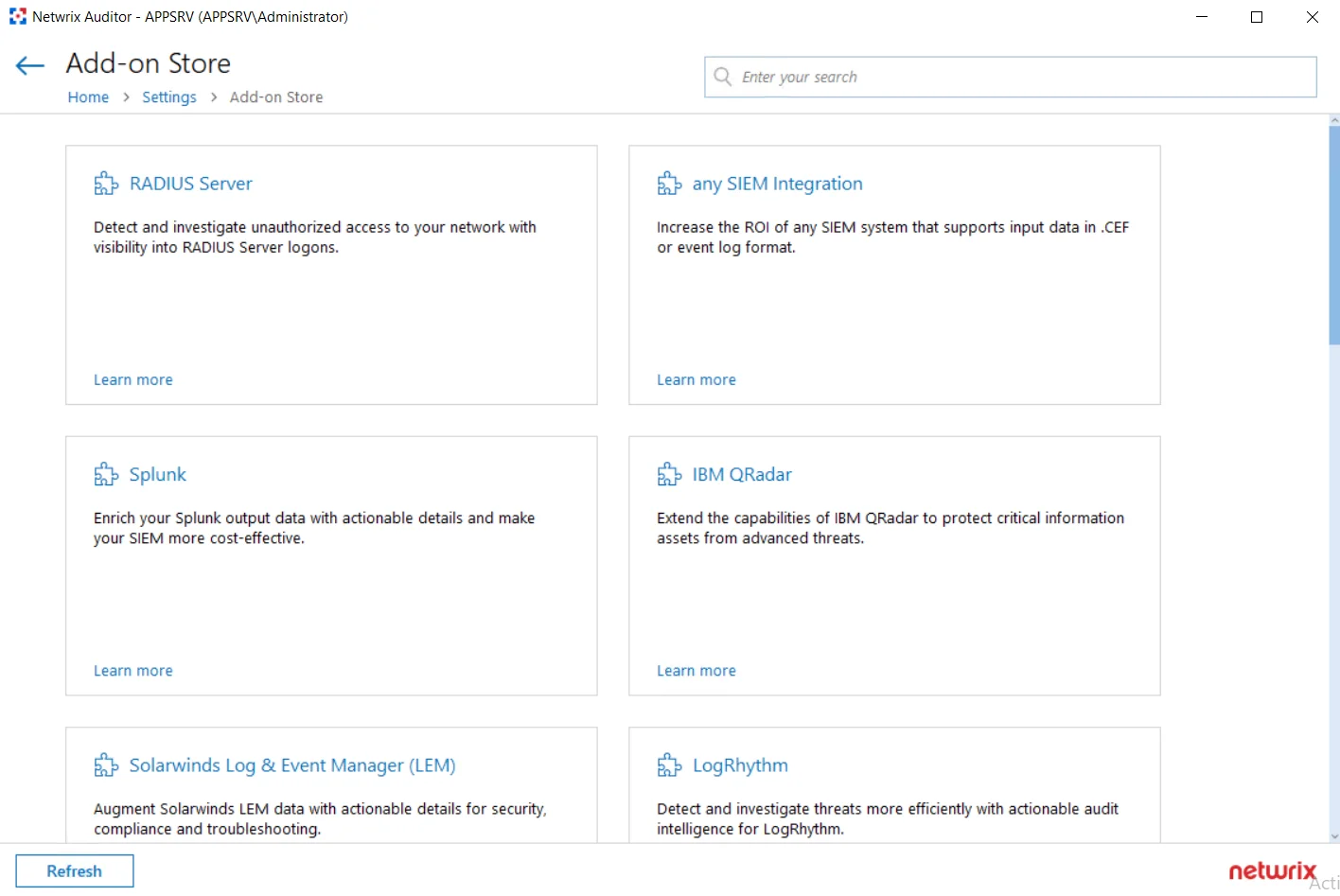Click the RADIUS Server description text
1340x896 pixels.
(315, 237)
